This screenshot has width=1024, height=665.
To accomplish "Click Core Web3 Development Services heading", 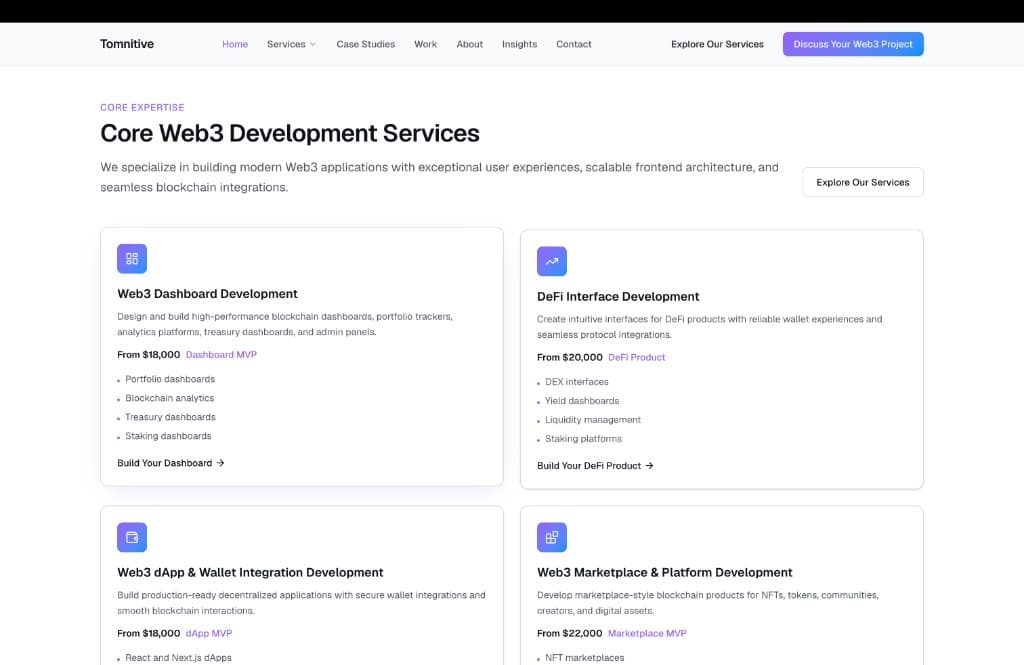I will [290, 133].
